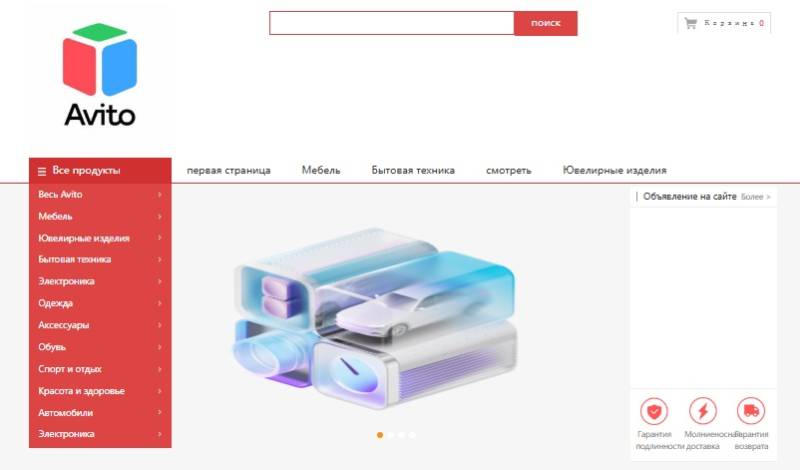Click the lightning fast delivery icon
Image resolution: width=800 pixels, height=470 pixels.
point(703,411)
